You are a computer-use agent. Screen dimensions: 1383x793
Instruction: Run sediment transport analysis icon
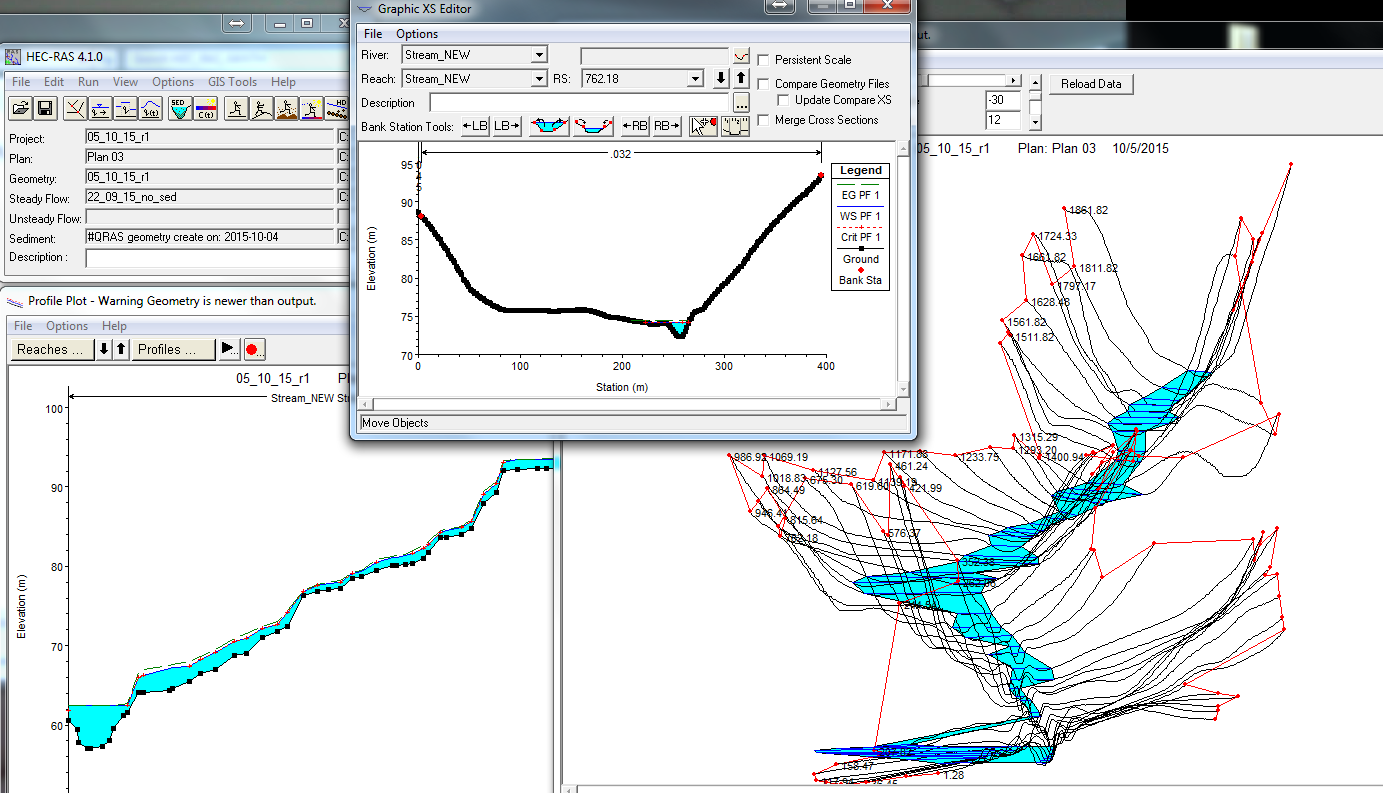coord(286,108)
